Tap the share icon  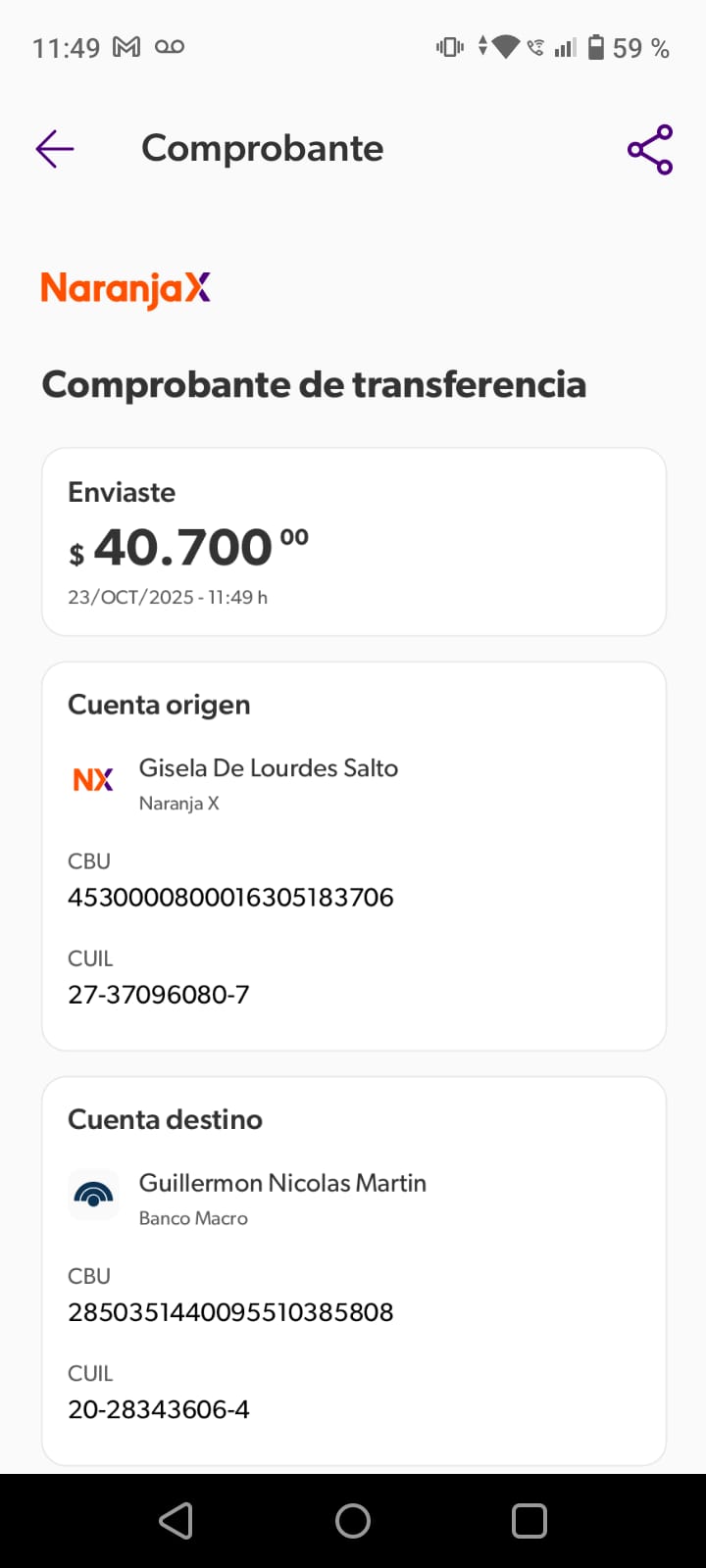(x=650, y=149)
